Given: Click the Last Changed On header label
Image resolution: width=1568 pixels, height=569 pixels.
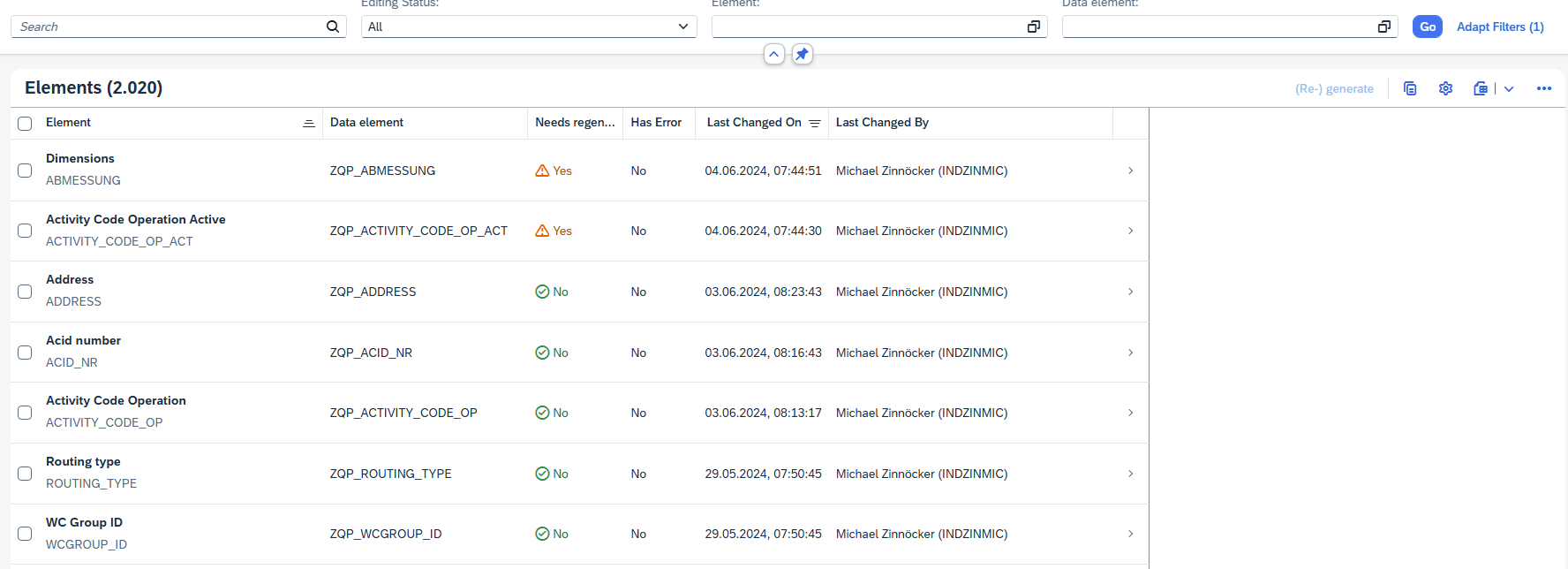Looking at the screenshot, I should click(x=754, y=123).
